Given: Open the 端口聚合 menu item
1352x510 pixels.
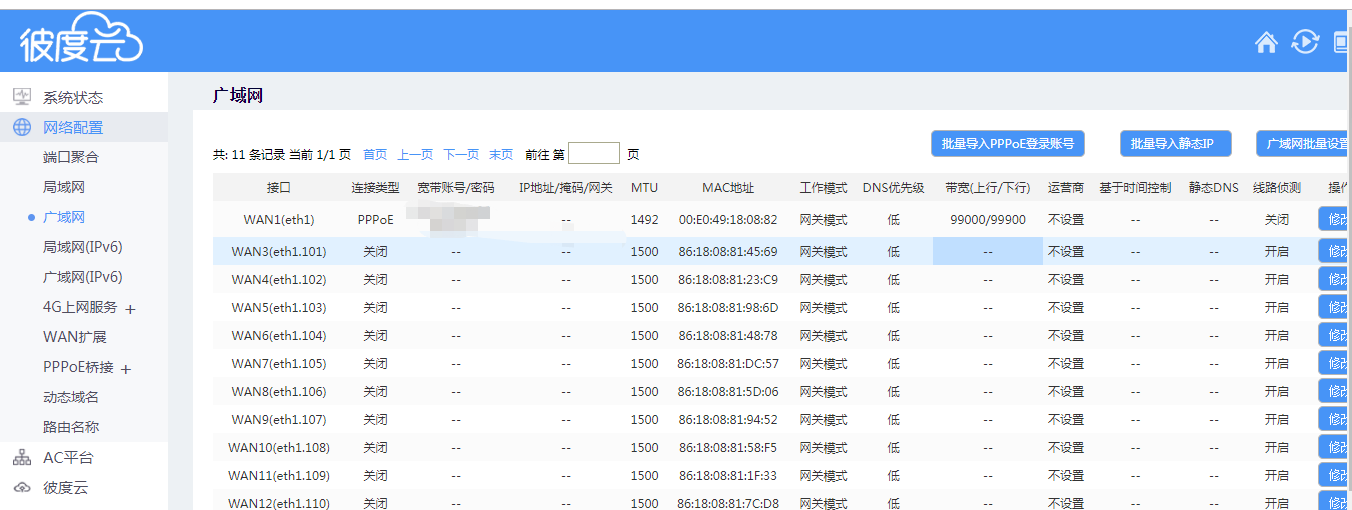Looking at the screenshot, I should [x=71, y=157].
